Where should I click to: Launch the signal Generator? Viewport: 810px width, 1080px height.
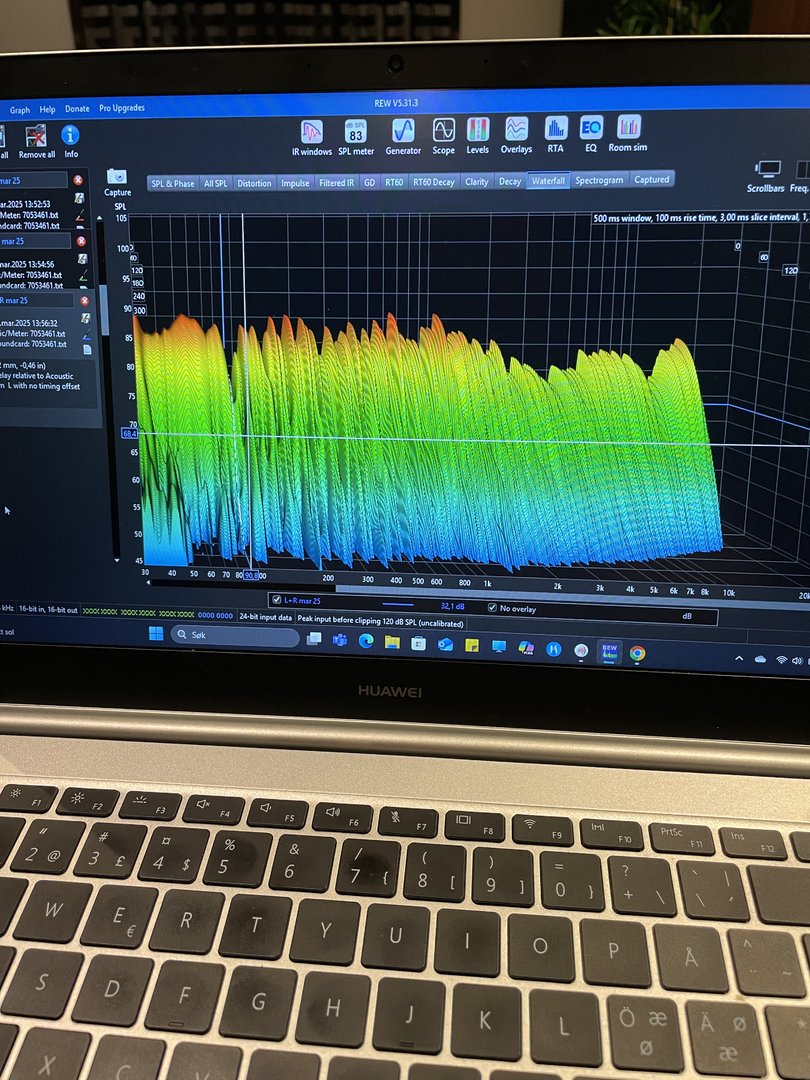coord(403,137)
